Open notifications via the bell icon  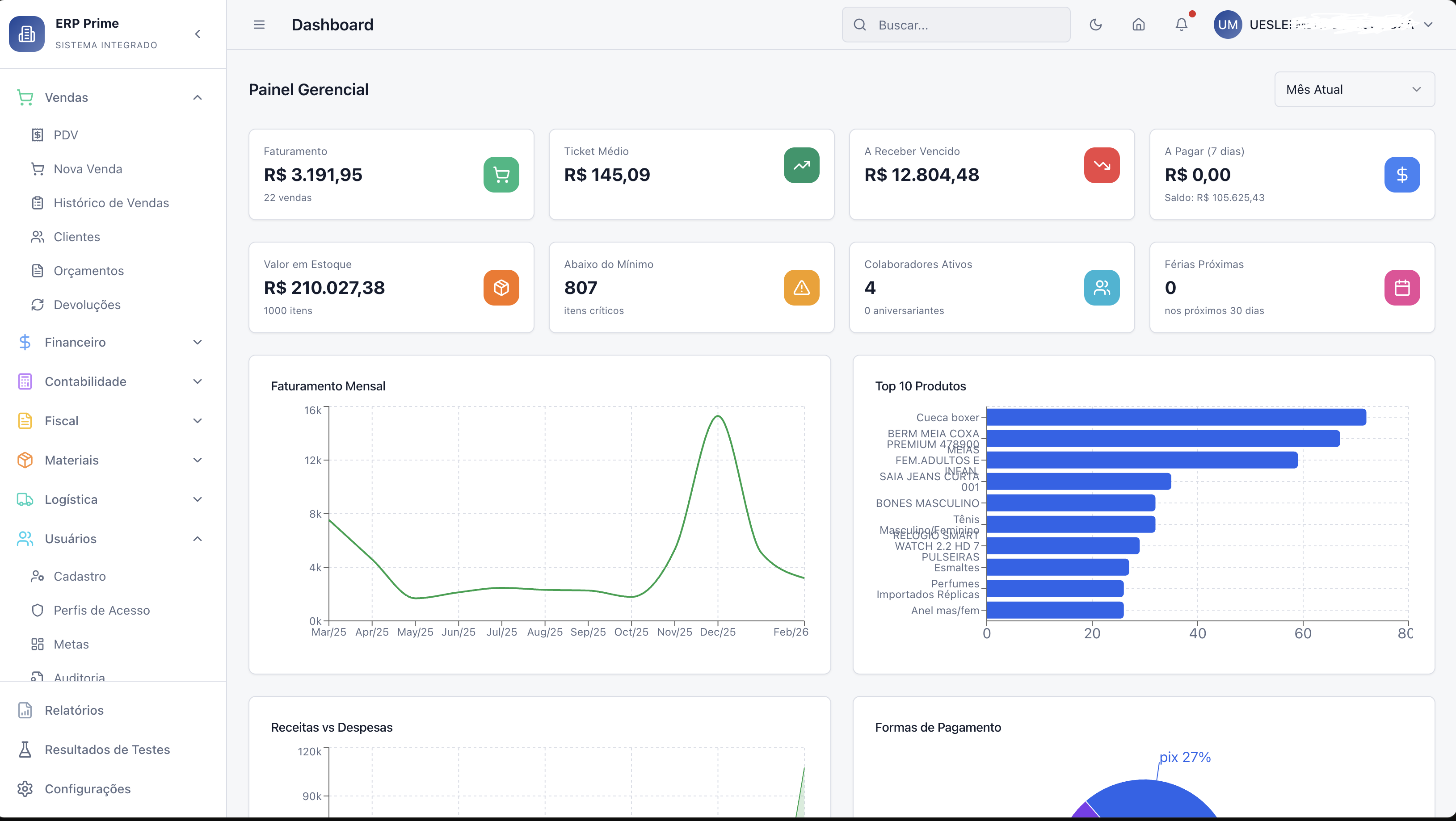click(x=1181, y=25)
